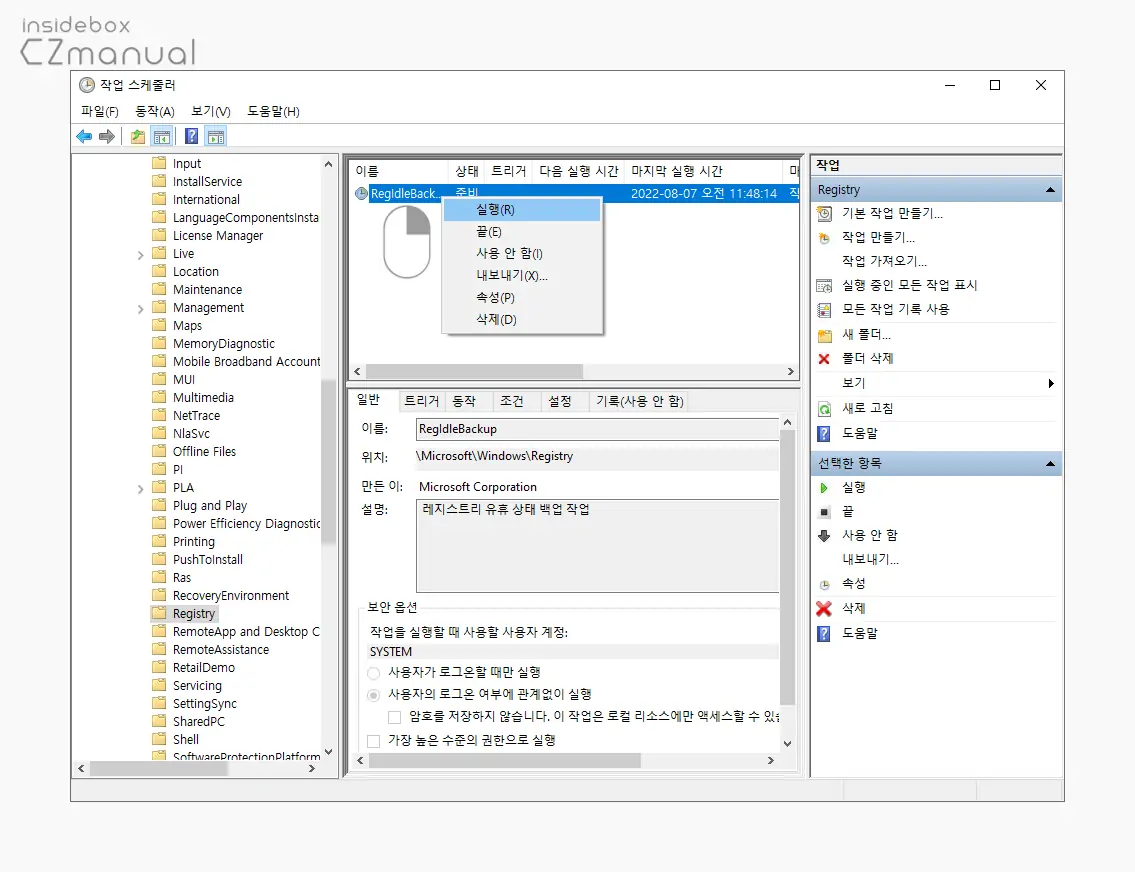The width and height of the screenshot is (1135, 872).
Task: Click the green 실행 play icon
Action: tap(824, 488)
